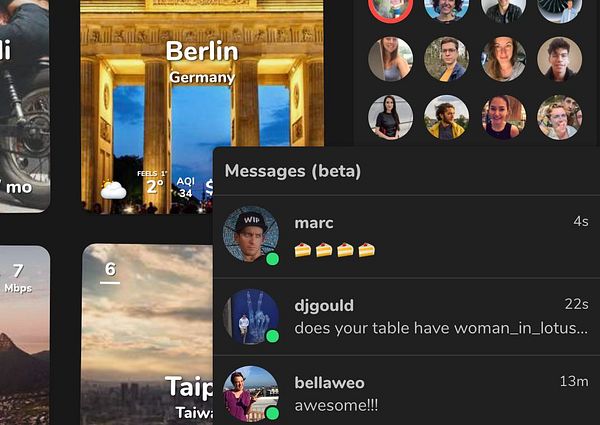Open the Berlin city card
600x425 pixels.
tap(202, 106)
